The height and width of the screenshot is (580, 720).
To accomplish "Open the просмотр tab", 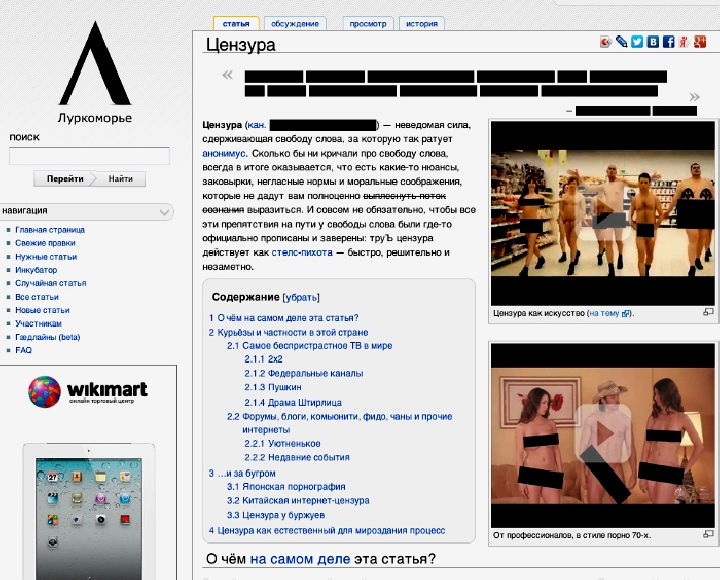I will (367, 23).
